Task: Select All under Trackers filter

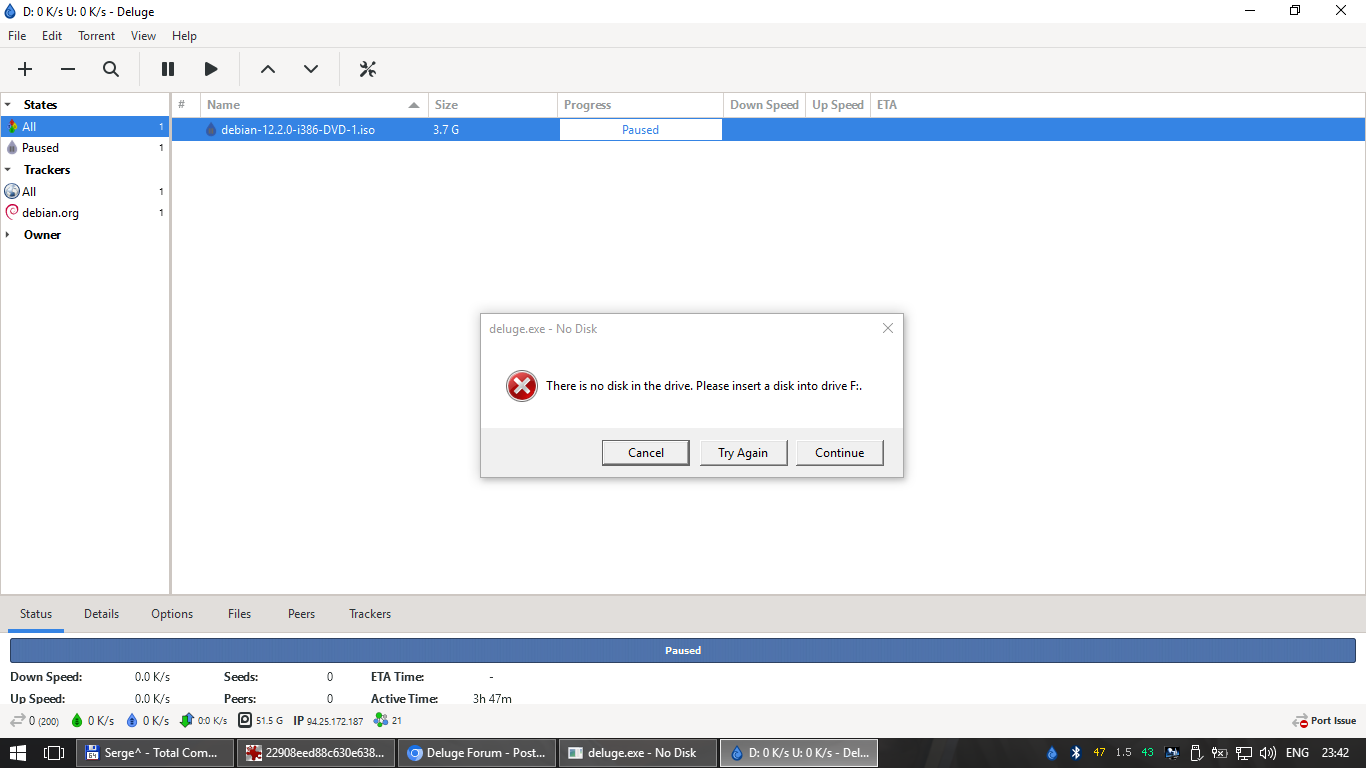Action: [x=84, y=192]
